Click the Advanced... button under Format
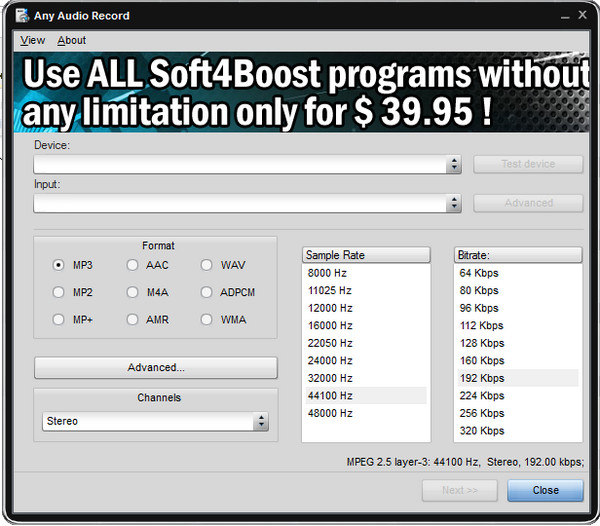This screenshot has height=526, width=600. pos(156,368)
